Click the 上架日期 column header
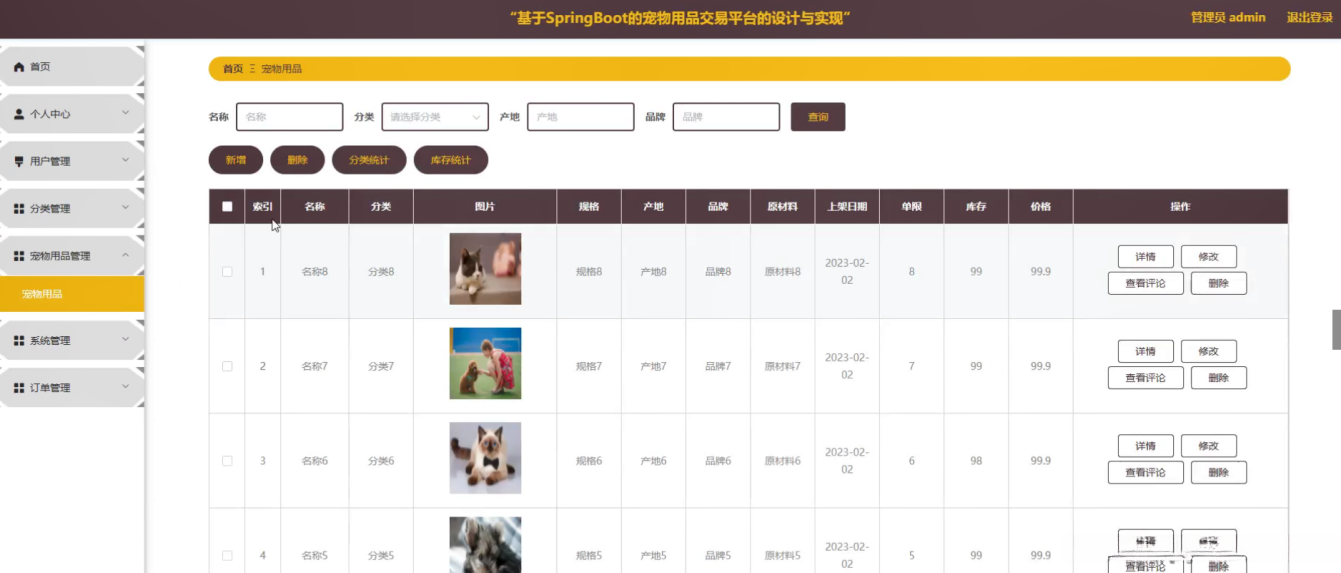The width and height of the screenshot is (1341, 573). (847, 207)
